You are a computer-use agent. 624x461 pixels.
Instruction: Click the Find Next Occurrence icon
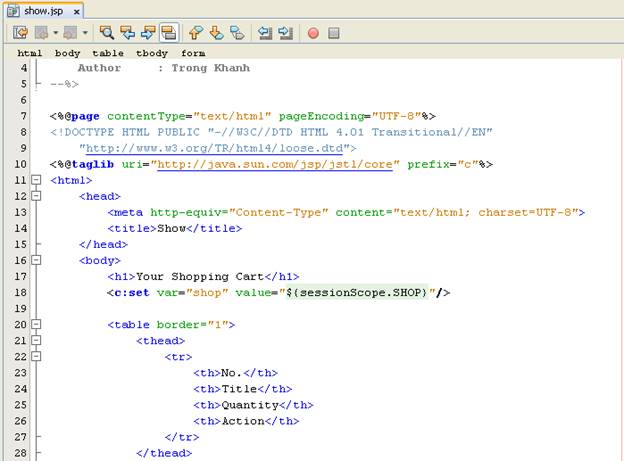(x=148, y=33)
